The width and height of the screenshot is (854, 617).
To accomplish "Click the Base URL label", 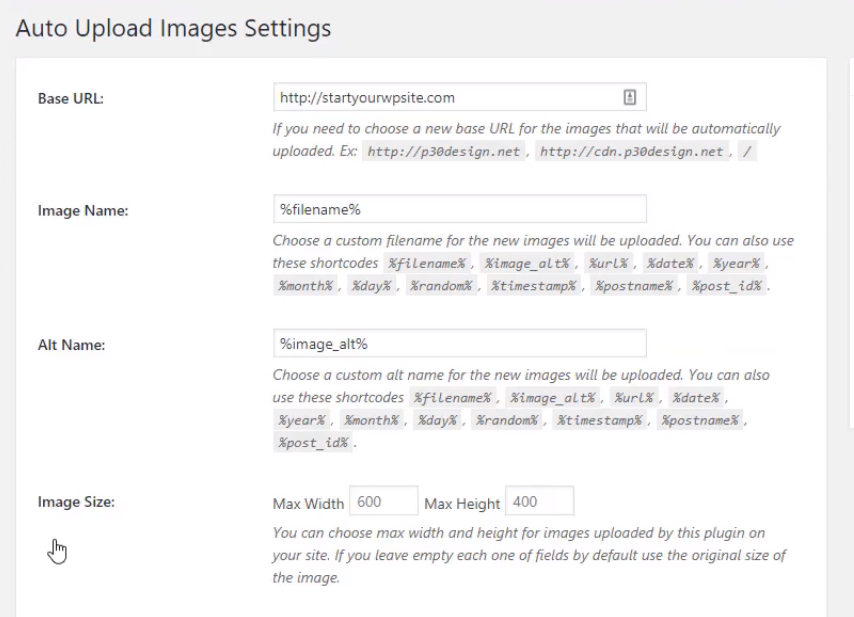I will click(x=71, y=99).
